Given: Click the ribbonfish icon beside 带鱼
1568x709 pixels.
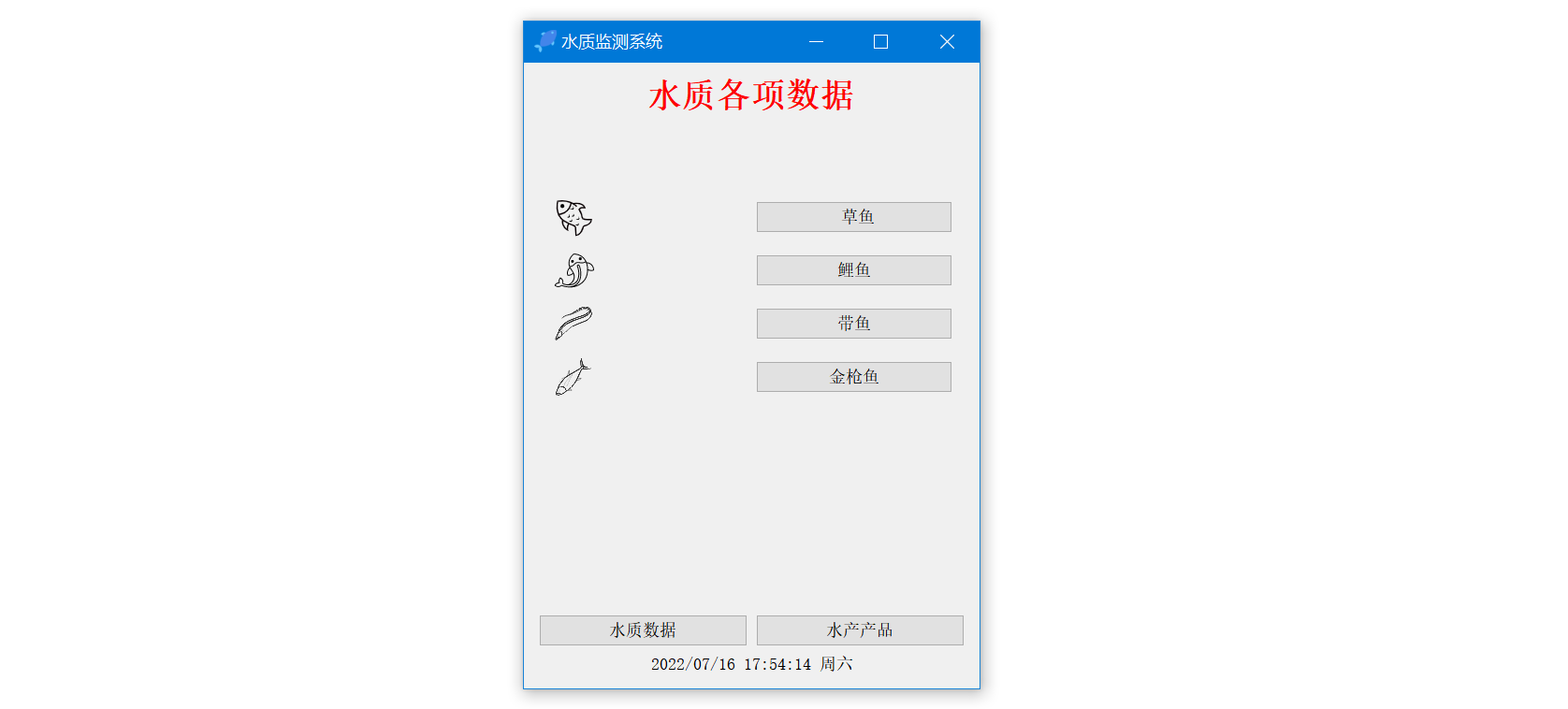Looking at the screenshot, I should [573, 324].
